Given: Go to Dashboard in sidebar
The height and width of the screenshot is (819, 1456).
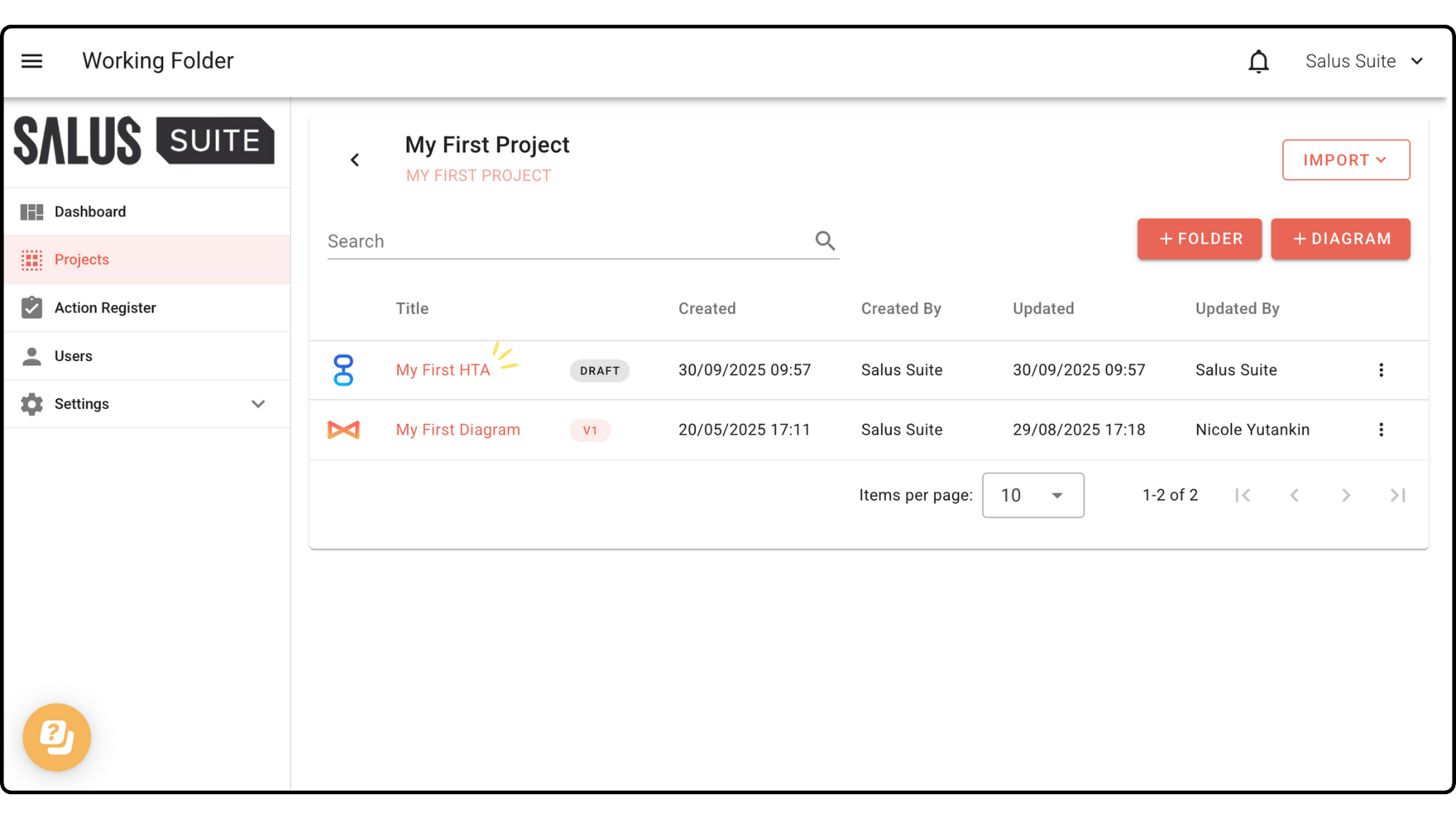Looking at the screenshot, I should pyautogui.click(x=90, y=212).
